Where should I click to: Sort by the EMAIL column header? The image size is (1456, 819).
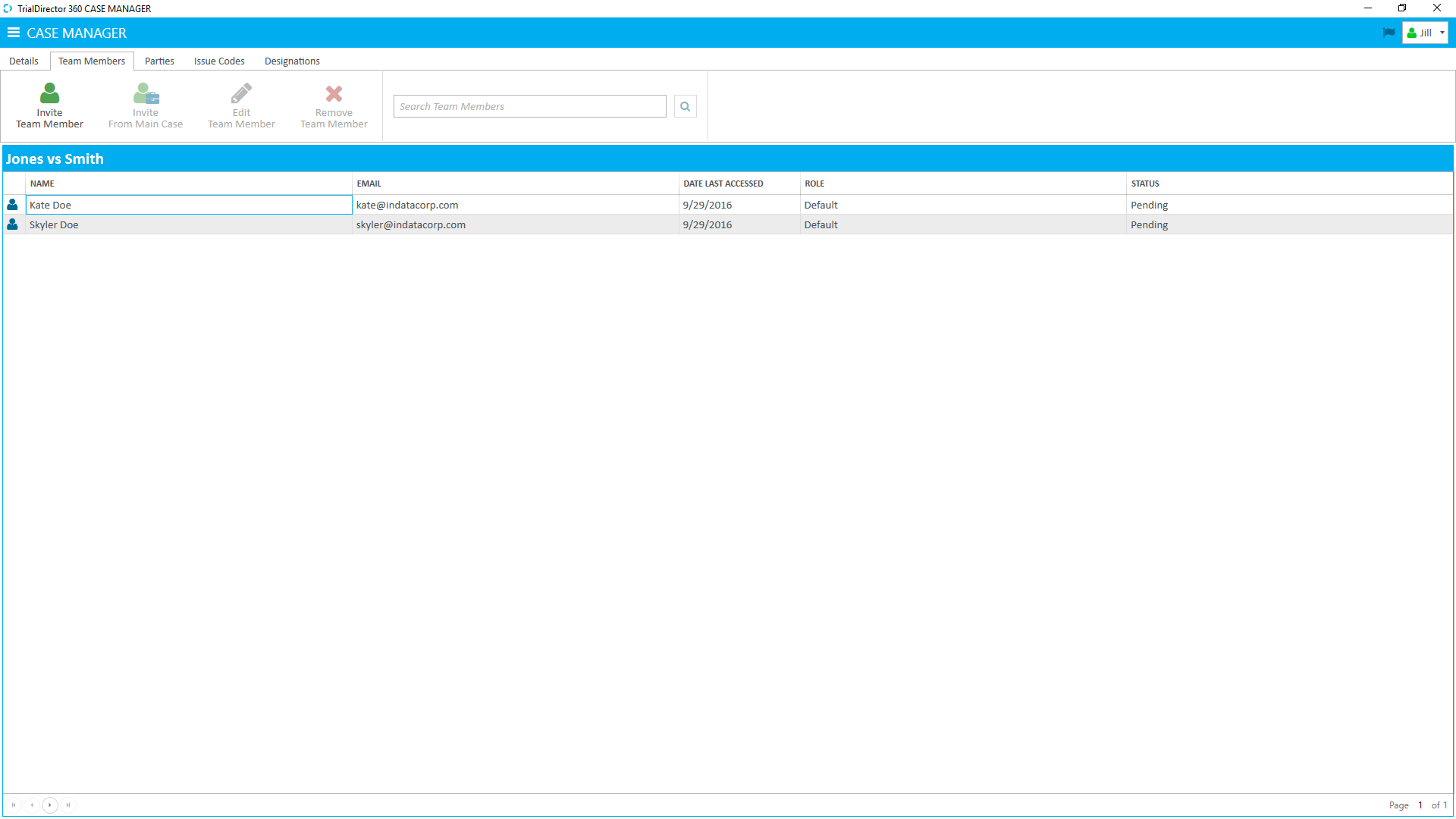click(515, 184)
